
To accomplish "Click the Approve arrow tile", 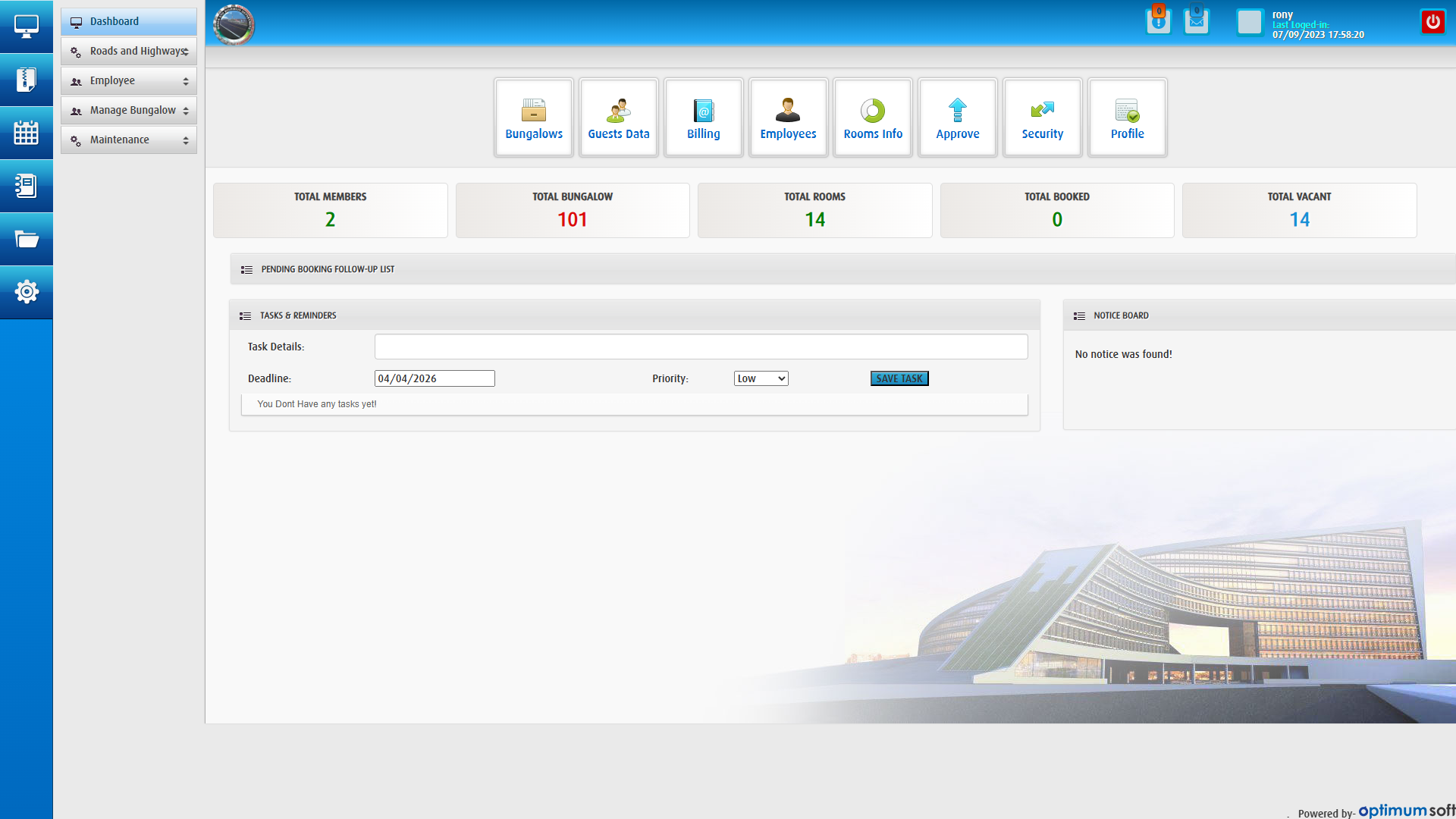I will click(958, 118).
